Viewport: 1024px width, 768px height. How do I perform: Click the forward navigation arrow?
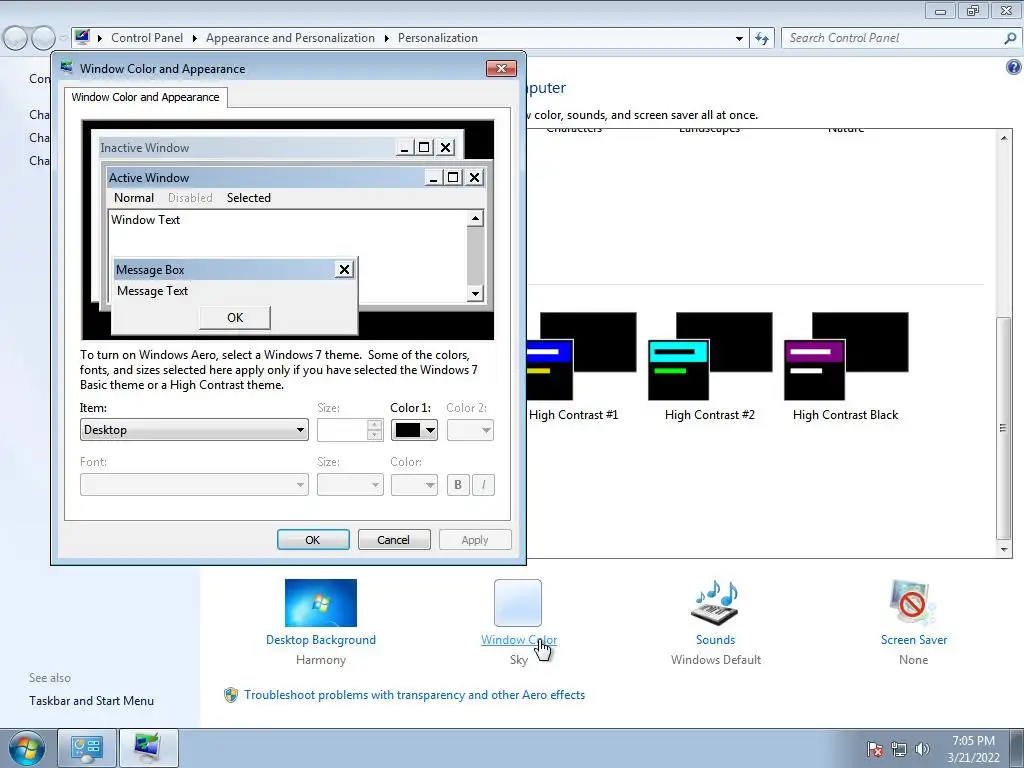[43, 38]
